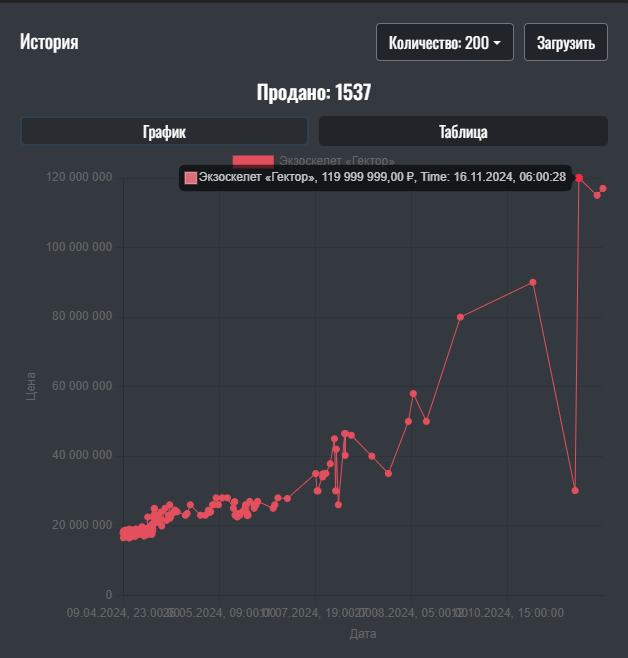
Task: Open the Количество: 200 dropdown
Action: coord(444,43)
